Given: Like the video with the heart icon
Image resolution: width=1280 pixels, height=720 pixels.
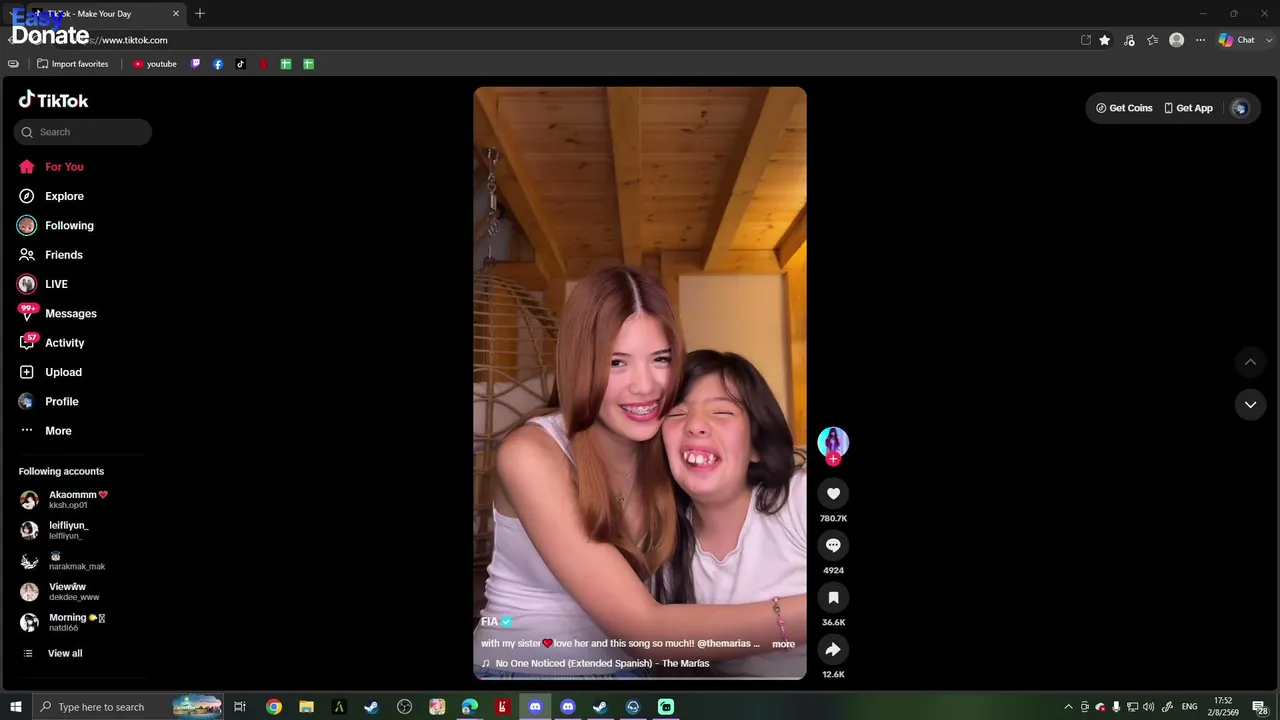Looking at the screenshot, I should coord(833,493).
